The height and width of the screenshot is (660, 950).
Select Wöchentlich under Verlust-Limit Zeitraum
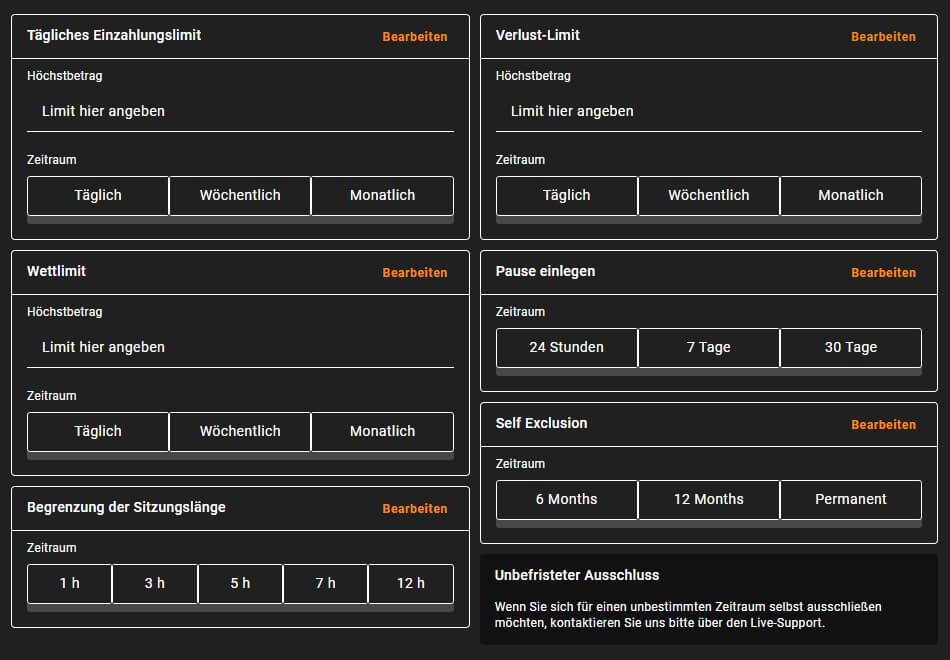tap(708, 195)
